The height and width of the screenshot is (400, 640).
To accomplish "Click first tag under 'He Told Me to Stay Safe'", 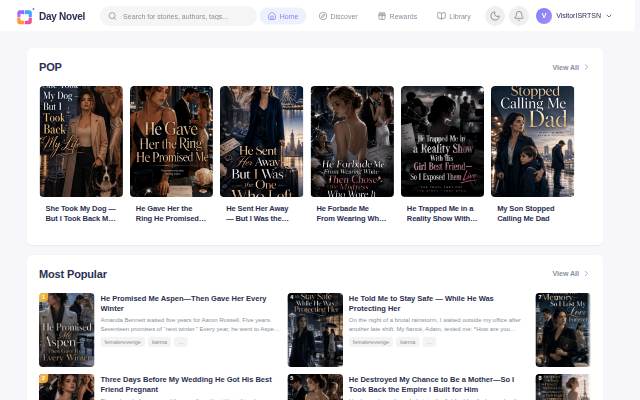I will (x=371, y=342).
